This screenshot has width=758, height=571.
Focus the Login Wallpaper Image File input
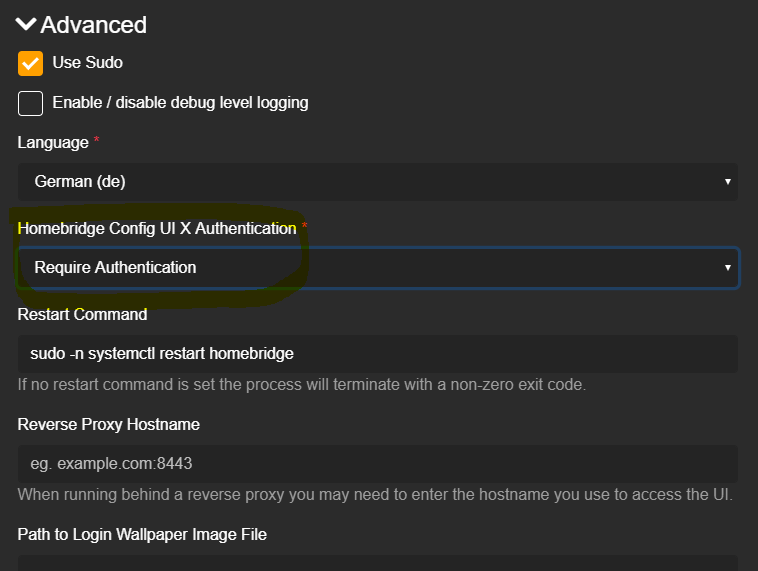377,563
